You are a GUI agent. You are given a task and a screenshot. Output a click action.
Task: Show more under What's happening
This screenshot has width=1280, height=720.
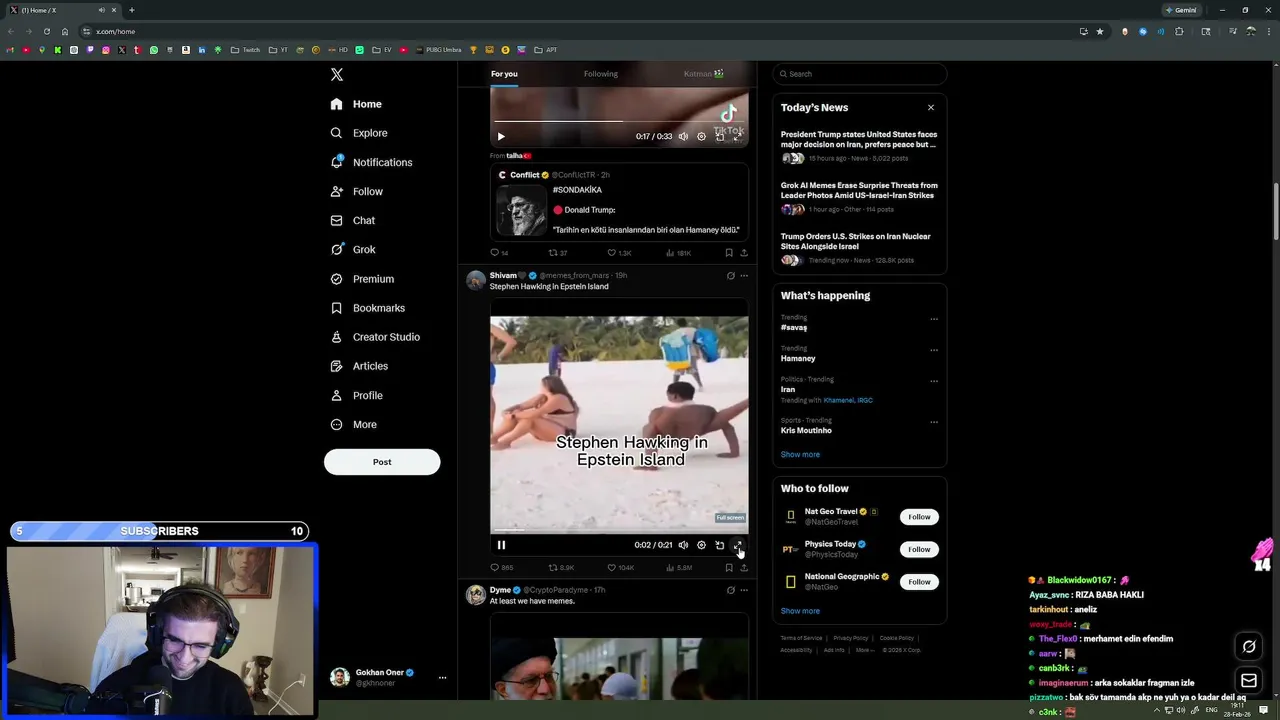click(x=800, y=454)
